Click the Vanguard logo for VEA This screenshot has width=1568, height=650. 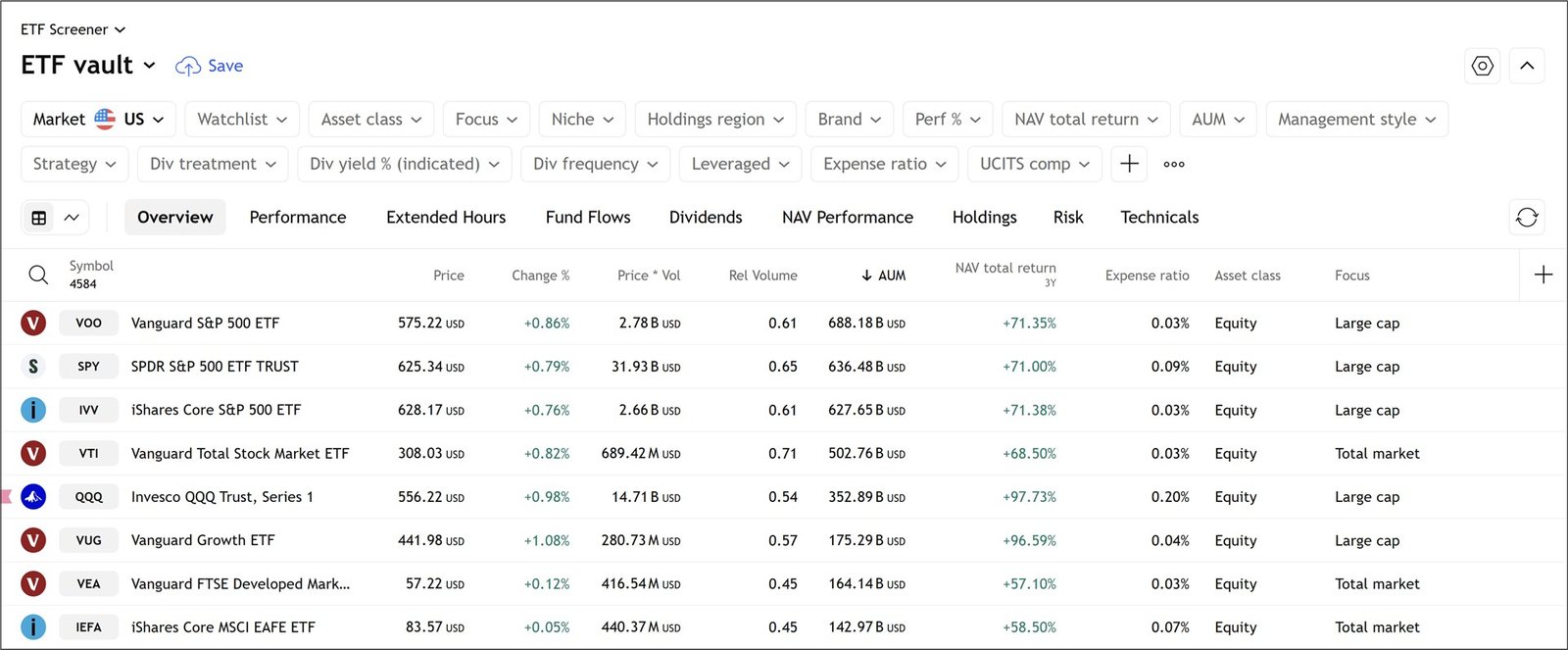pos(33,583)
